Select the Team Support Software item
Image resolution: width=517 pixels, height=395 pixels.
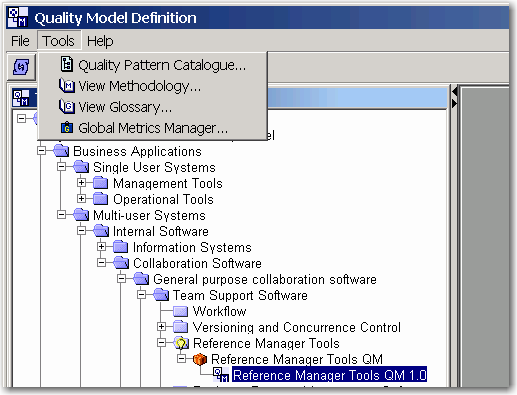pos(240,295)
